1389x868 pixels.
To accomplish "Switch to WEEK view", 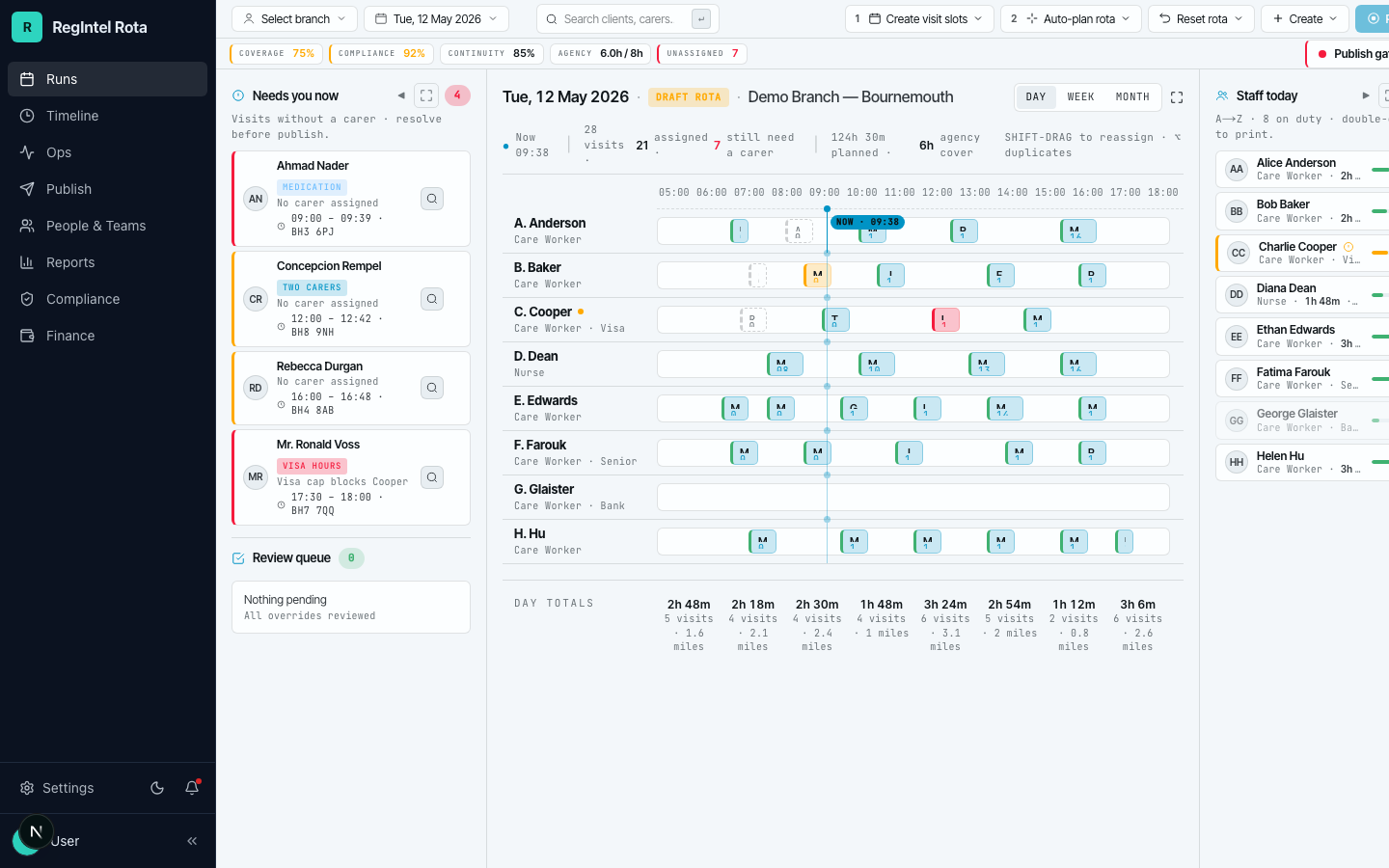I will pos(1080,97).
